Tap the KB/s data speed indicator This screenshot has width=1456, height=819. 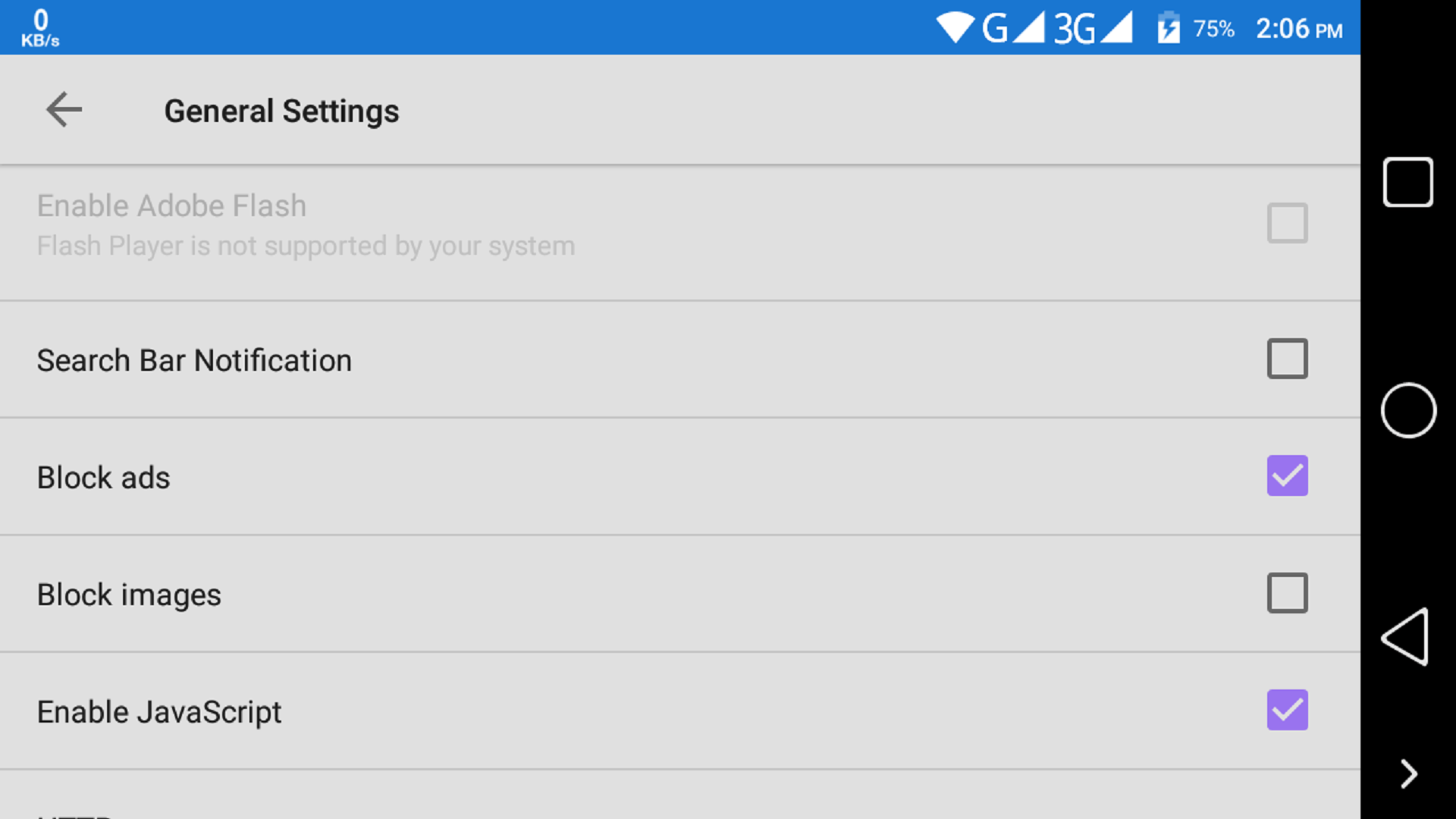point(39,27)
